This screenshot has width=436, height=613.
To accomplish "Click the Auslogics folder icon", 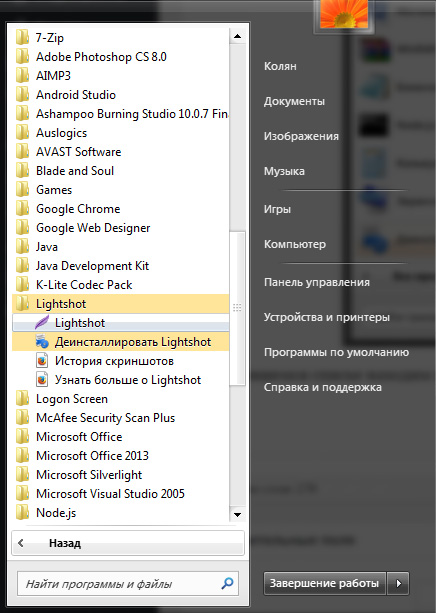I will tap(22, 133).
